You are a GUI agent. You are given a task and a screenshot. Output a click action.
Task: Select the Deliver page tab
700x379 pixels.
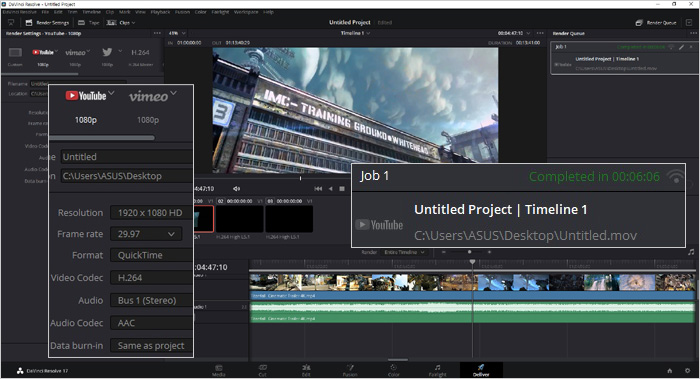[x=481, y=370]
